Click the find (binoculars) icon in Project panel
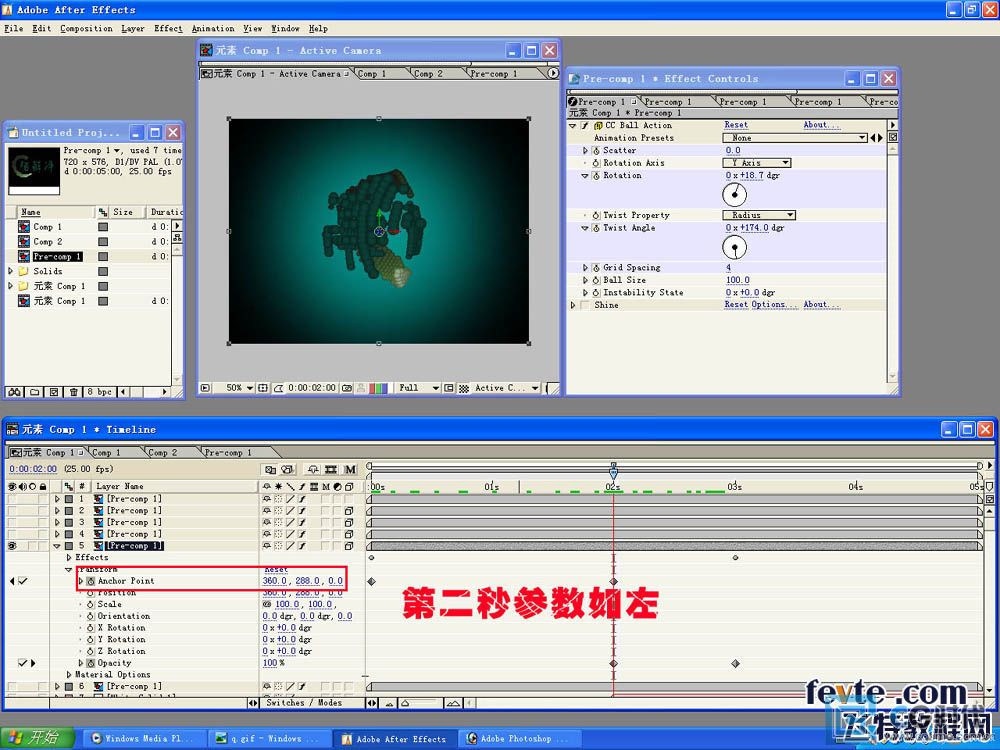The width and height of the screenshot is (1000, 750). [x=15, y=392]
